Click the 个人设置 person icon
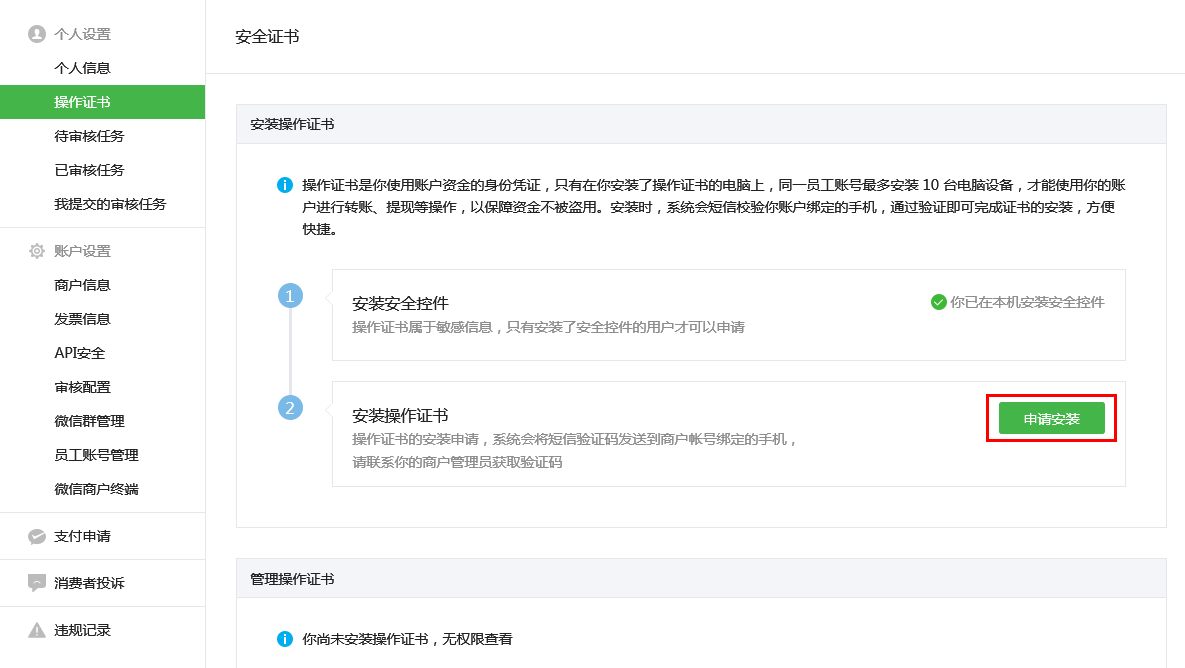Image resolution: width=1185 pixels, height=668 pixels. coord(37,34)
